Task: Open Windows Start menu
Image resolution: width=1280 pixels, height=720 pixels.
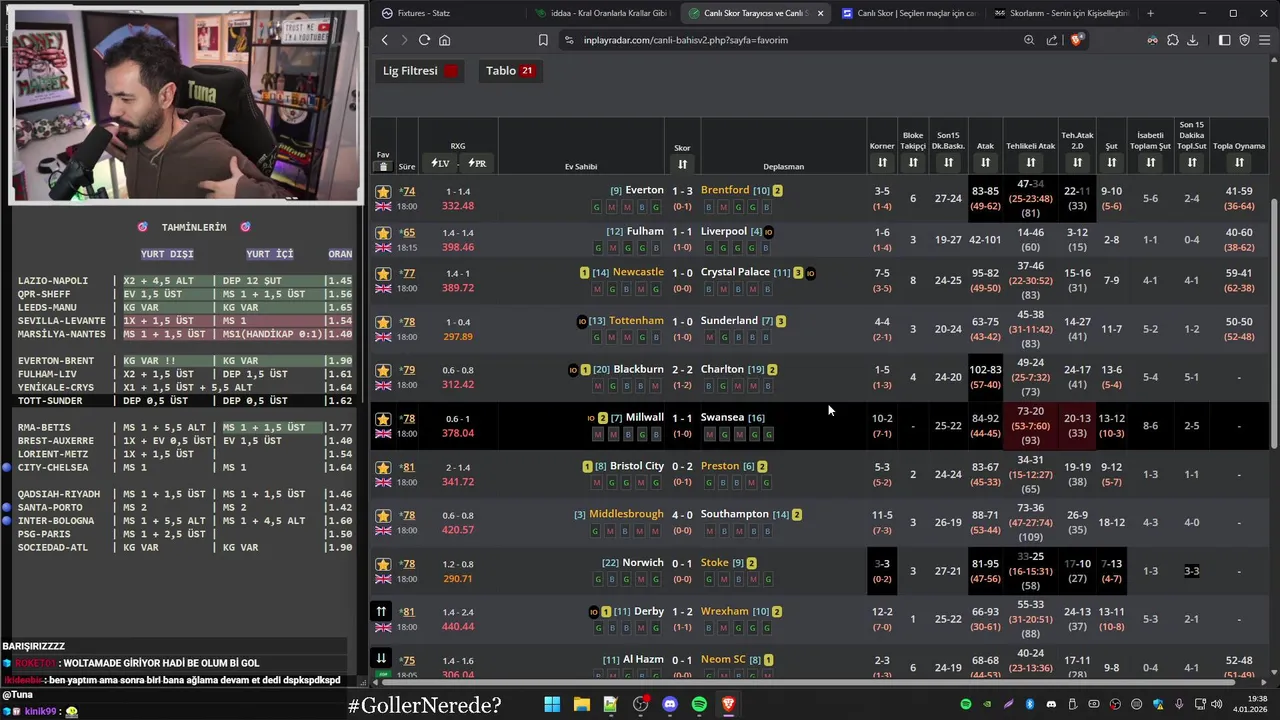Action: (x=552, y=704)
